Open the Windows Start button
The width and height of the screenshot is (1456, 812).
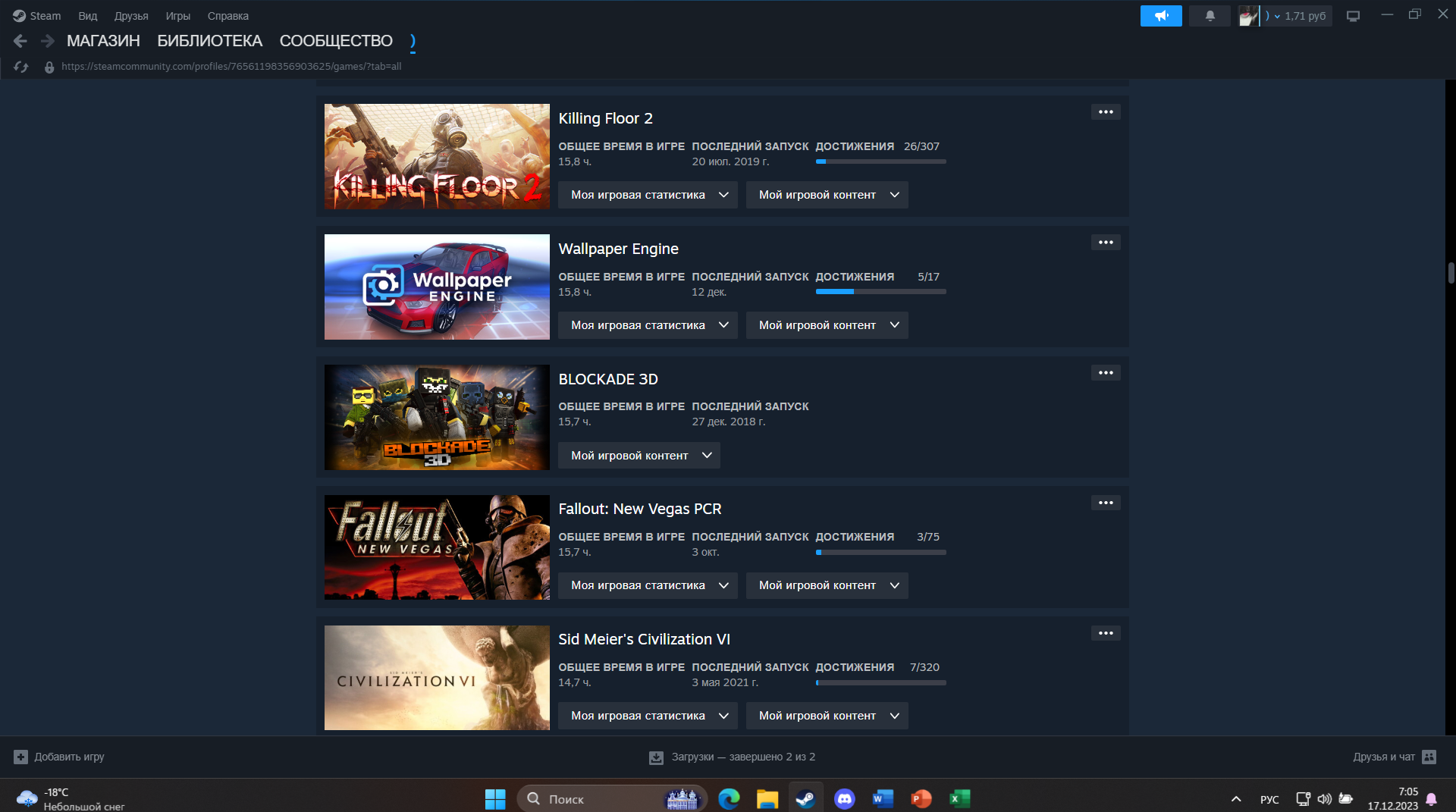[x=495, y=798]
